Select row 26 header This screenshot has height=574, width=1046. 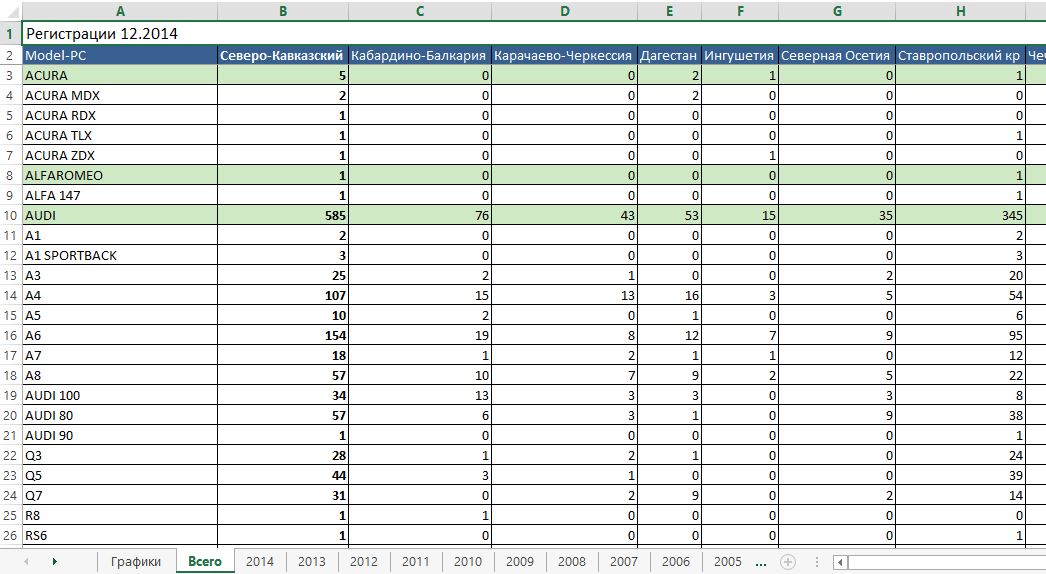(11, 535)
